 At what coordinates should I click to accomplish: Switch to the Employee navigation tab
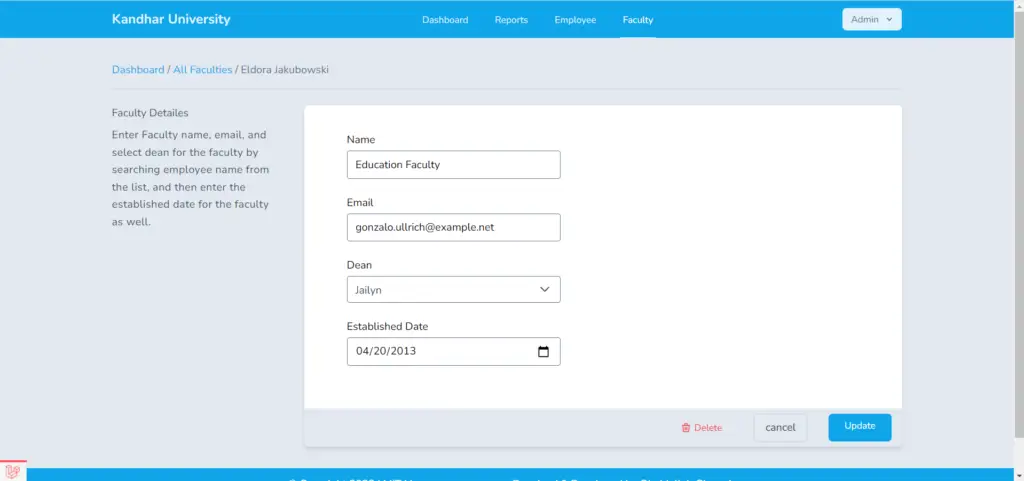coord(575,20)
